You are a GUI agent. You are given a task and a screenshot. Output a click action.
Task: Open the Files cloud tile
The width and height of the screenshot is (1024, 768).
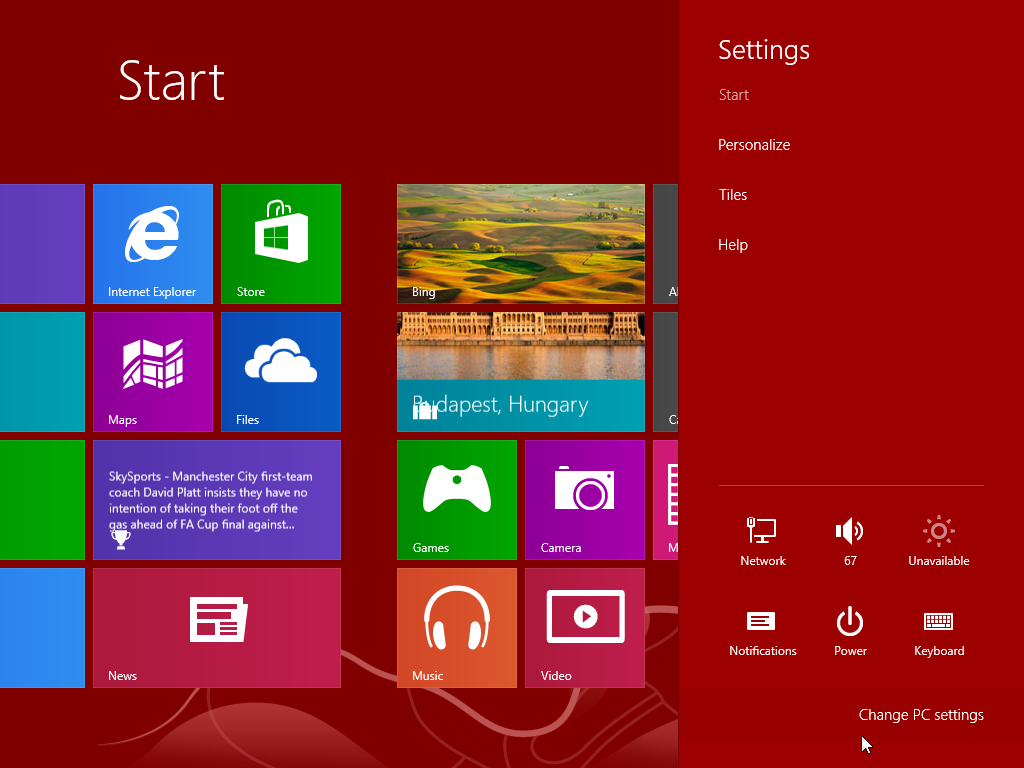281,372
